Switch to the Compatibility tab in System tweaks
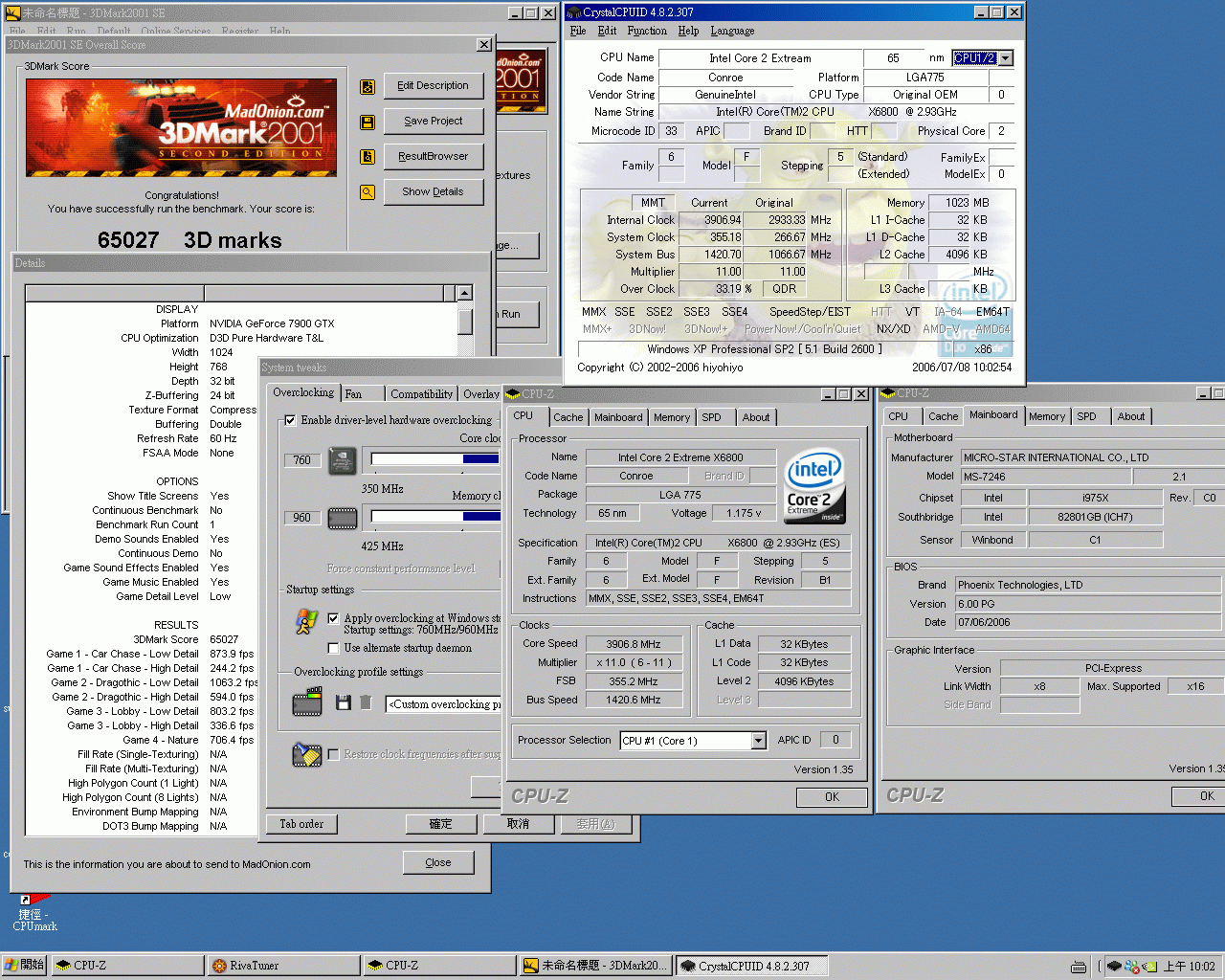This screenshot has width=1225, height=980. [421, 393]
